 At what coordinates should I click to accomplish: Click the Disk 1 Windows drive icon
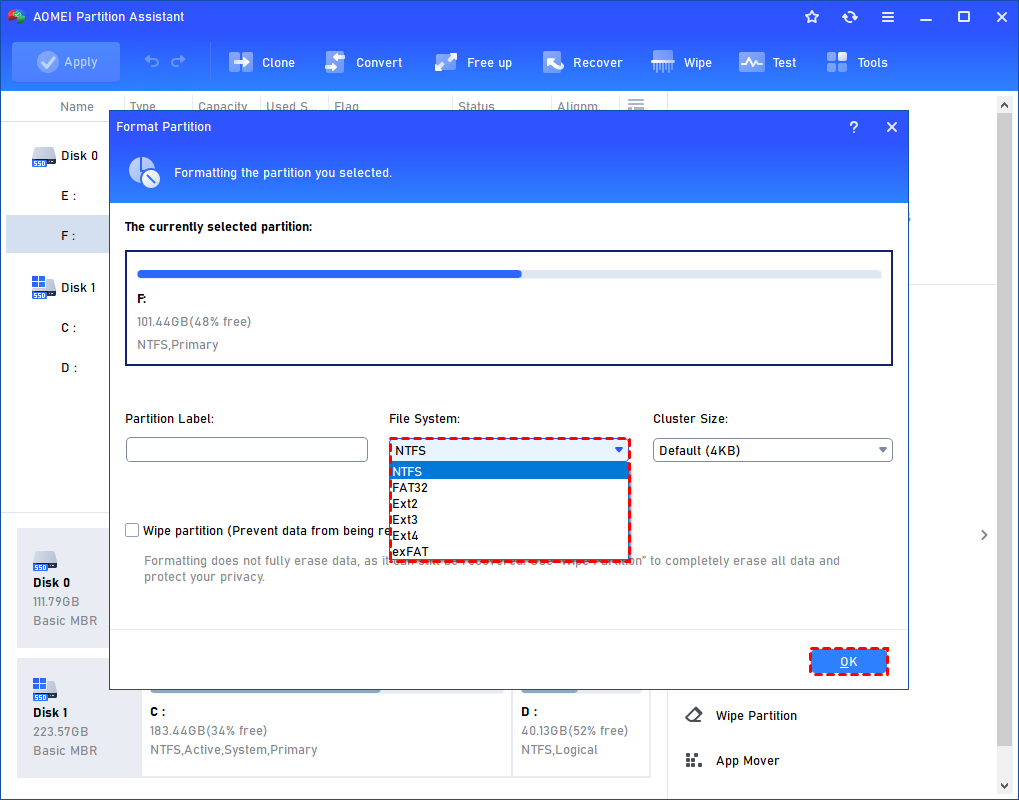(44, 287)
